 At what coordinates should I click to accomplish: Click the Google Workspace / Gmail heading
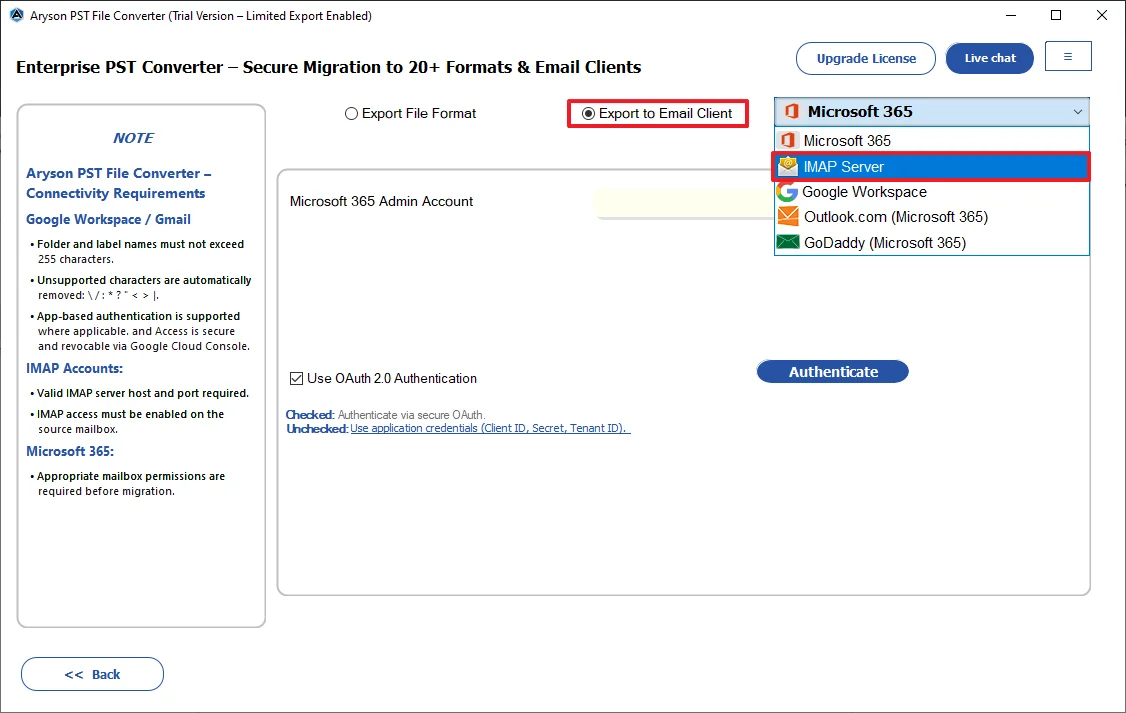tap(108, 219)
